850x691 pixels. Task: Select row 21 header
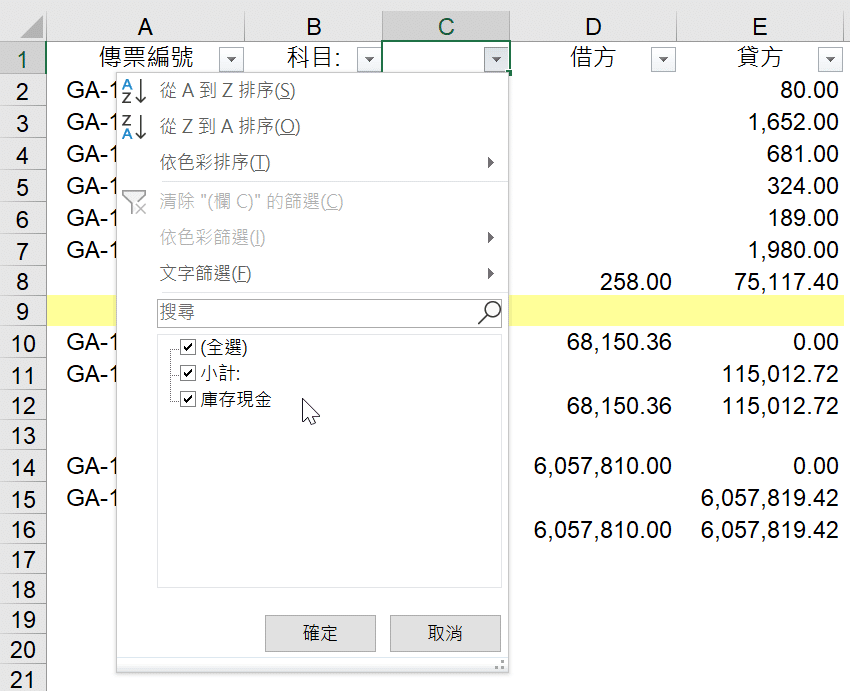23,680
